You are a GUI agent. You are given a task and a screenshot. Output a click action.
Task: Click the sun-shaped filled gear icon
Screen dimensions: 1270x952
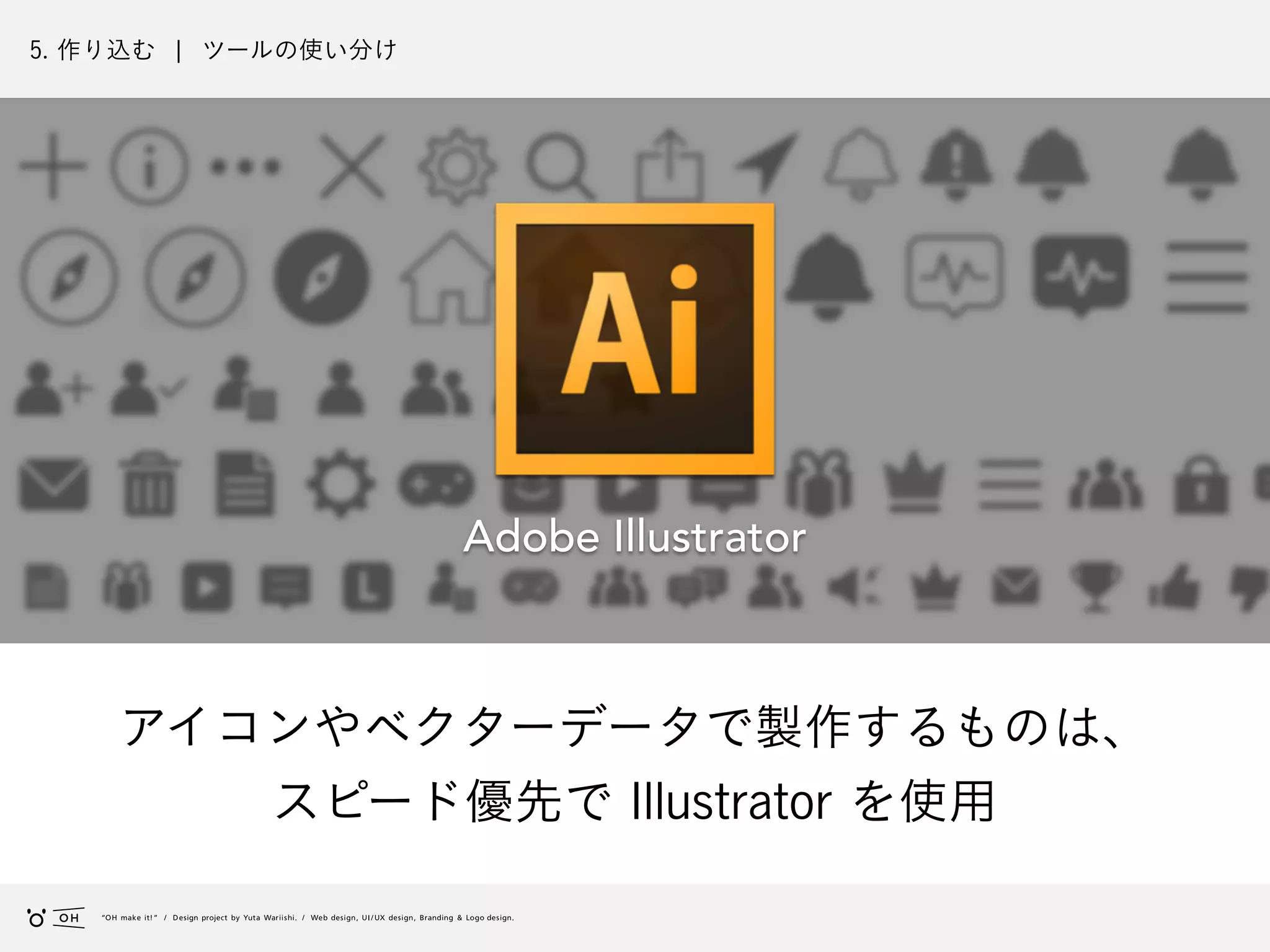pyautogui.click(x=340, y=483)
